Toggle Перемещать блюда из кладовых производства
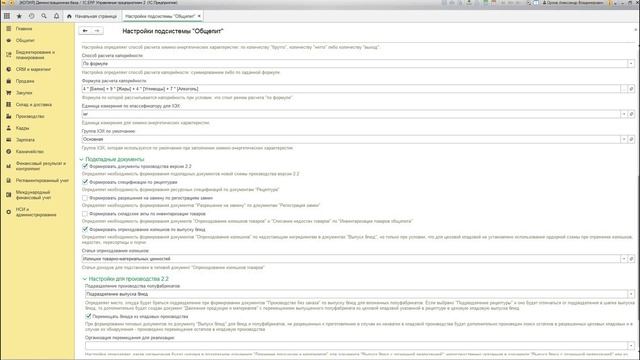 tap(88, 316)
